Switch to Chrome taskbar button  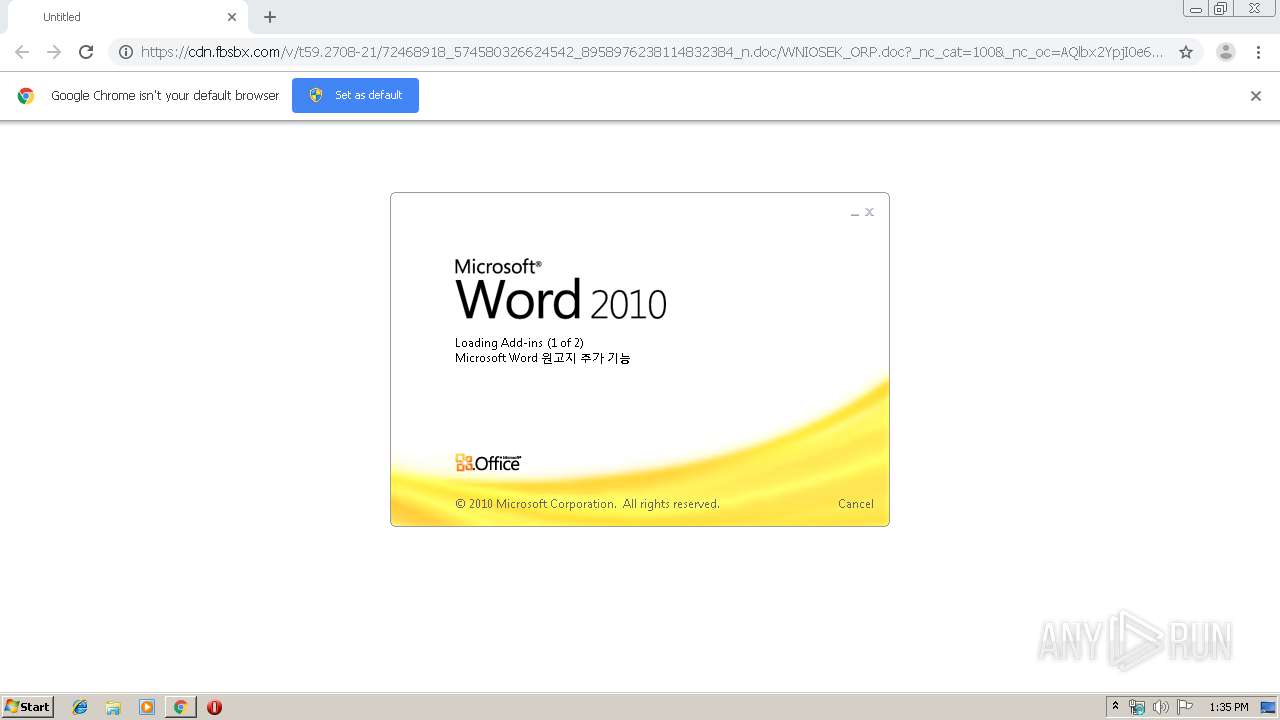[x=180, y=707]
